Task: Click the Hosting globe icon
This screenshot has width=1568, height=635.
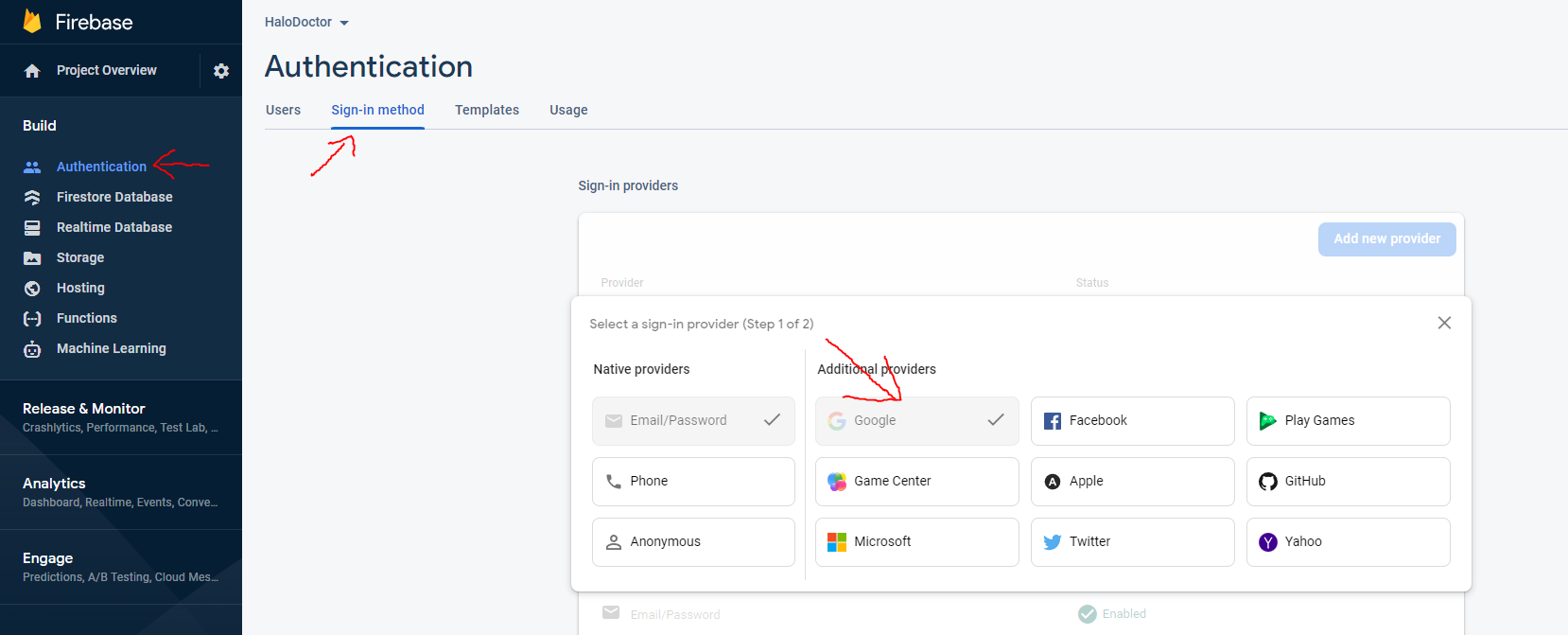Action: pos(32,288)
